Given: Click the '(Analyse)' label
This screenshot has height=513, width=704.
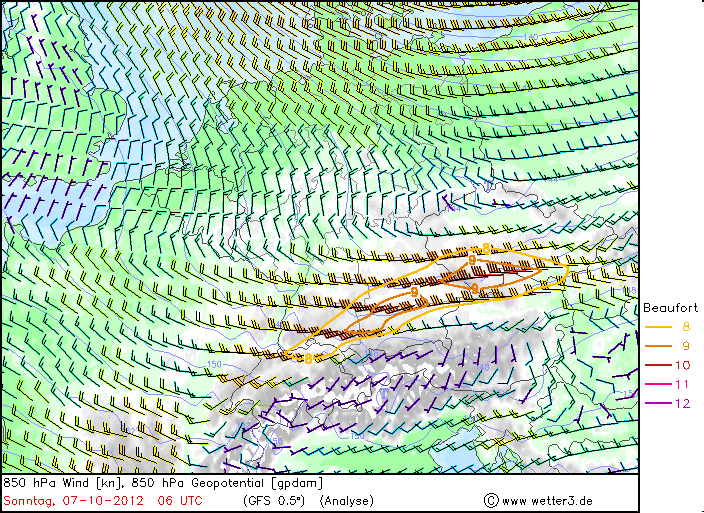Looking at the screenshot, I should tap(347, 501).
